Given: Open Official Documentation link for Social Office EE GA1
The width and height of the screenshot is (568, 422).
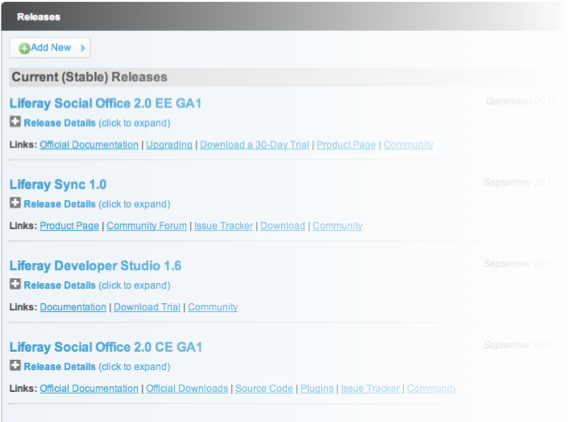Looking at the screenshot, I should coord(89,145).
